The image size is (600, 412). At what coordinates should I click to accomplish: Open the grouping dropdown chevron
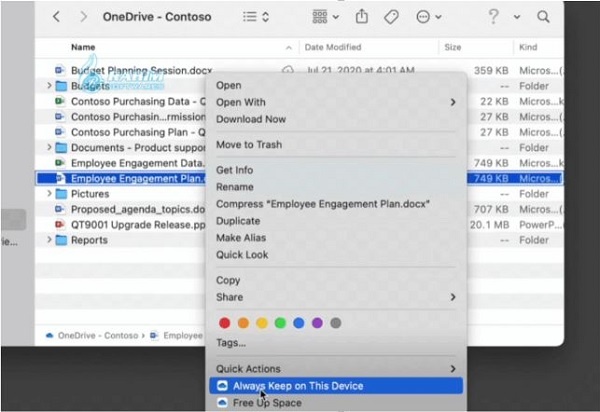coord(336,17)
